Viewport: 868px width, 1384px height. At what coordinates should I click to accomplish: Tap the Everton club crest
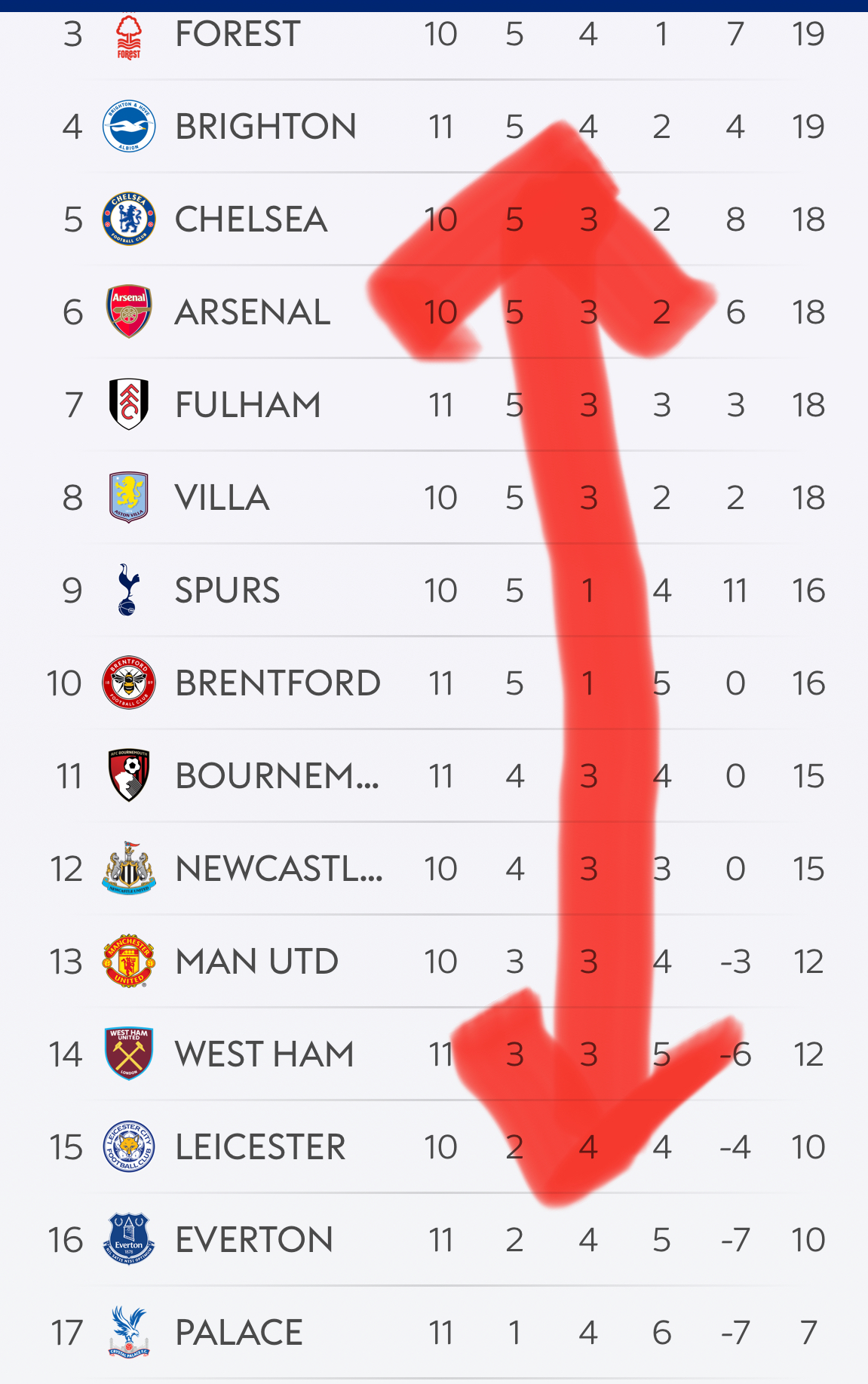[x=129, y=1239]
